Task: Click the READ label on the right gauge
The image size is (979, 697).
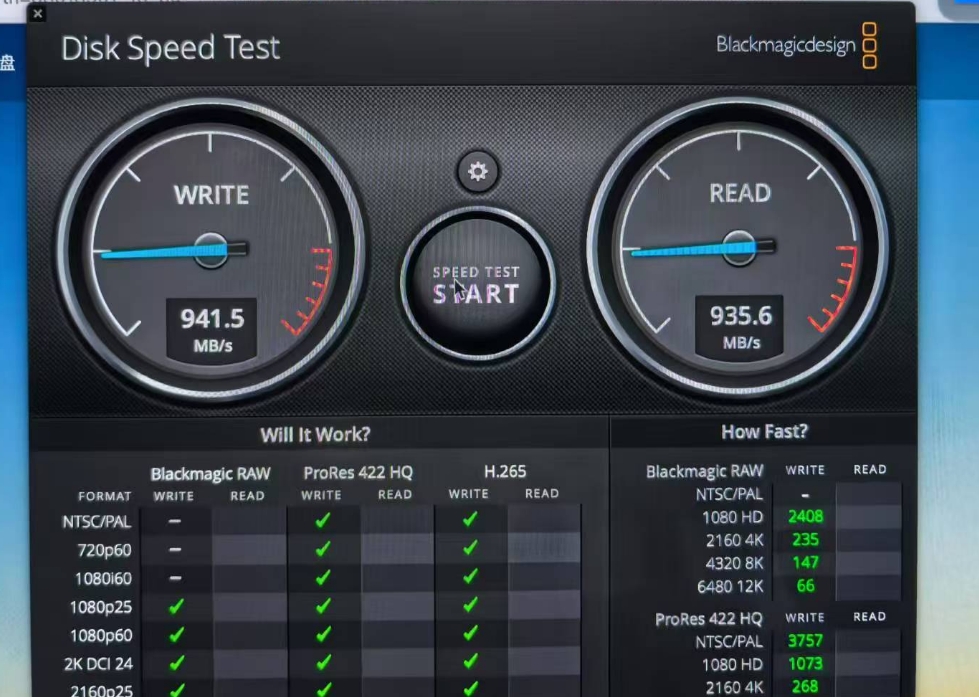Action: 740,193
